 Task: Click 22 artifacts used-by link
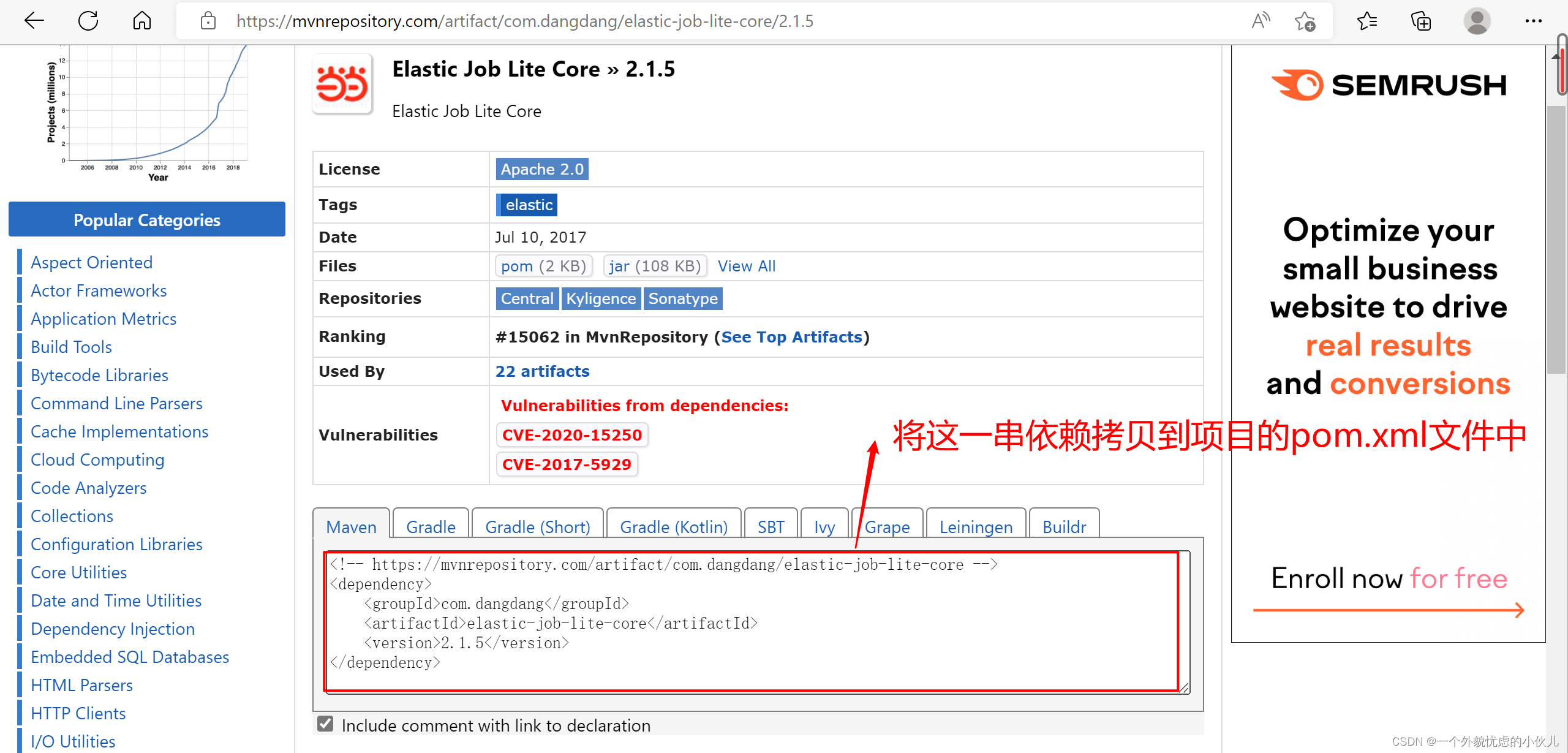[543, 371]
